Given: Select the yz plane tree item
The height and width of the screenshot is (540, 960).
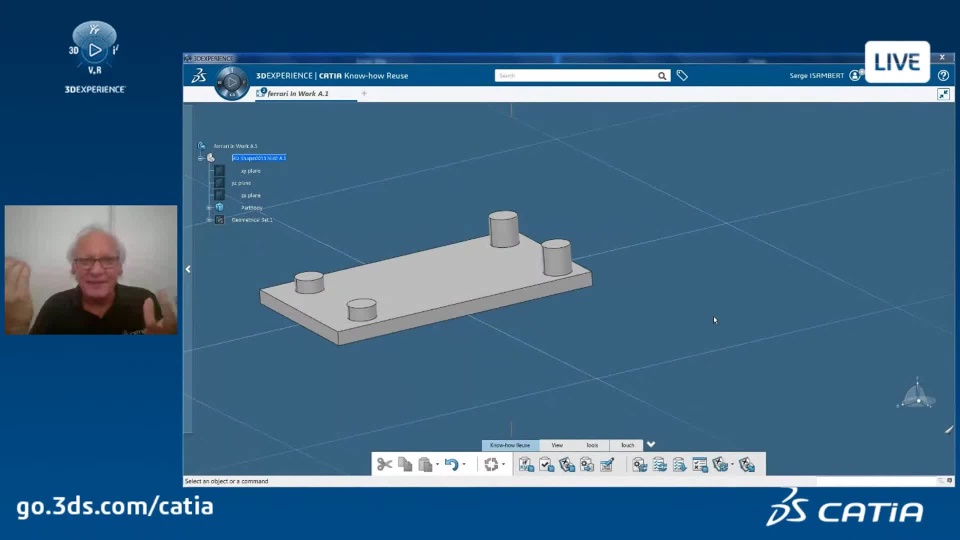Looking at the screenshot, I should [x=241, y=183].
